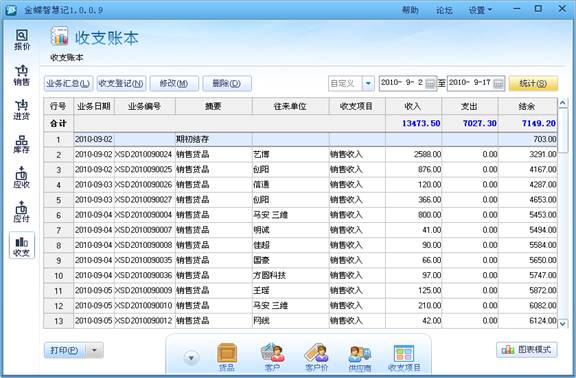Click the 收支项目 column header
This screenshot has width=576, height=378.
357,107
